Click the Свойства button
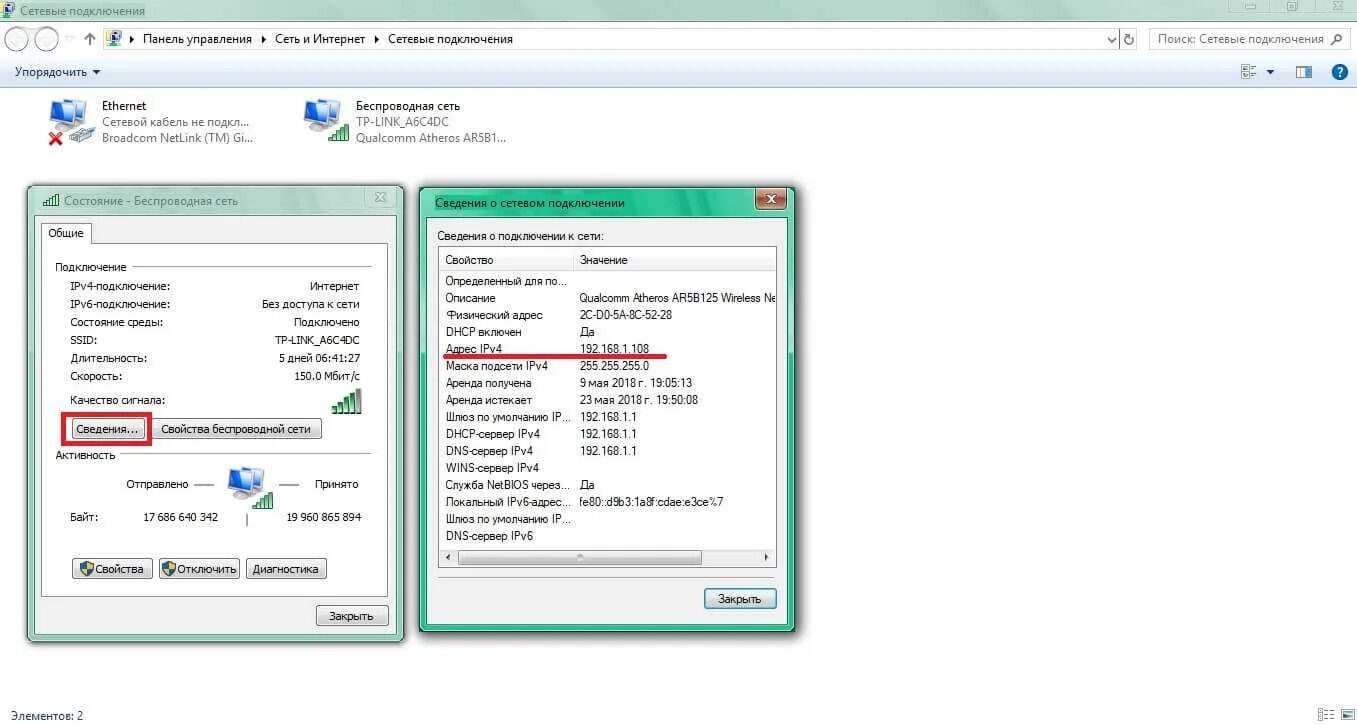 pos(112,569)
